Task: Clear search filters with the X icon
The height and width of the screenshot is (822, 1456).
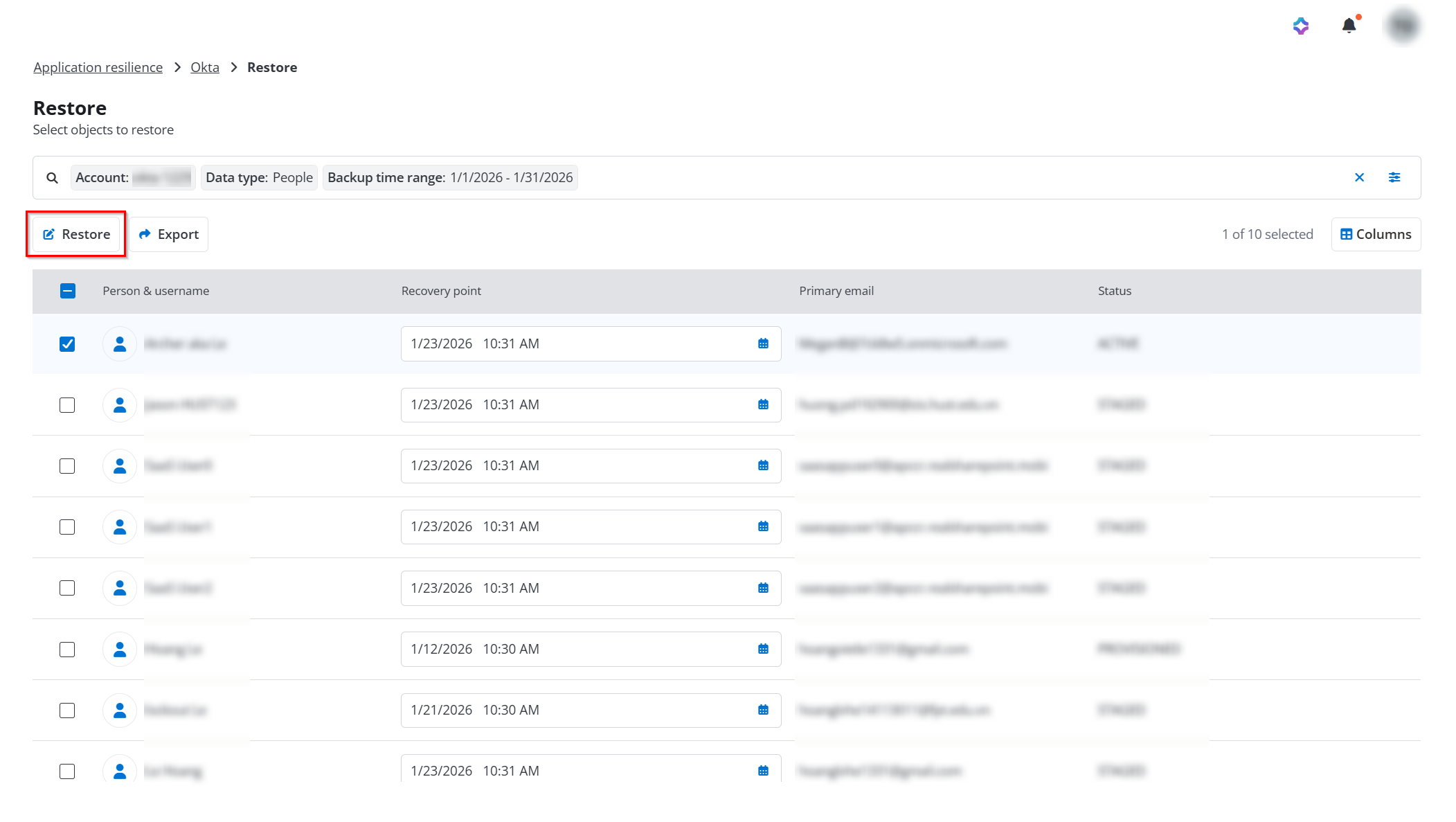Action: pos(1359,178)
